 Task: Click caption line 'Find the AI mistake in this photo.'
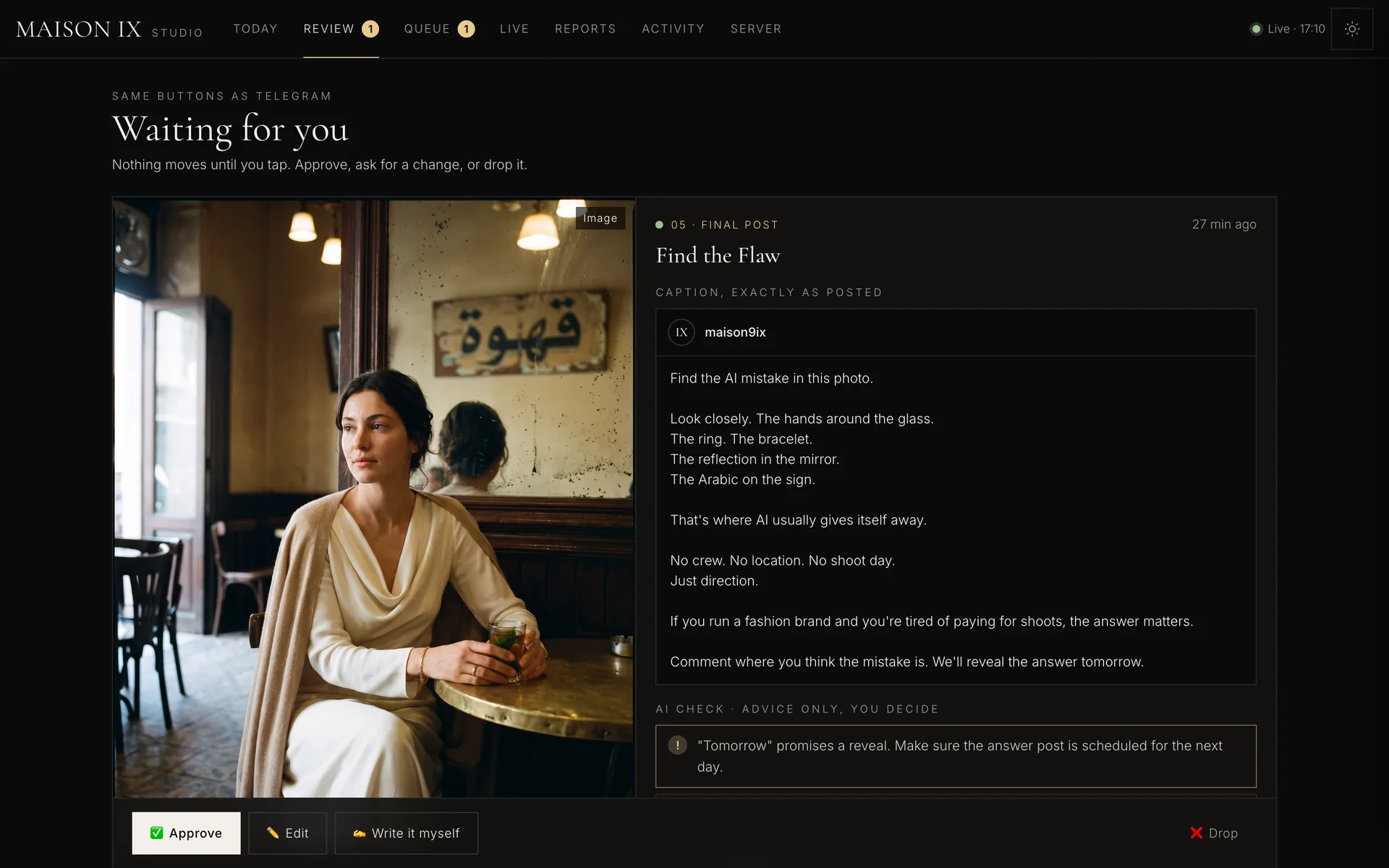pos(771,378)
